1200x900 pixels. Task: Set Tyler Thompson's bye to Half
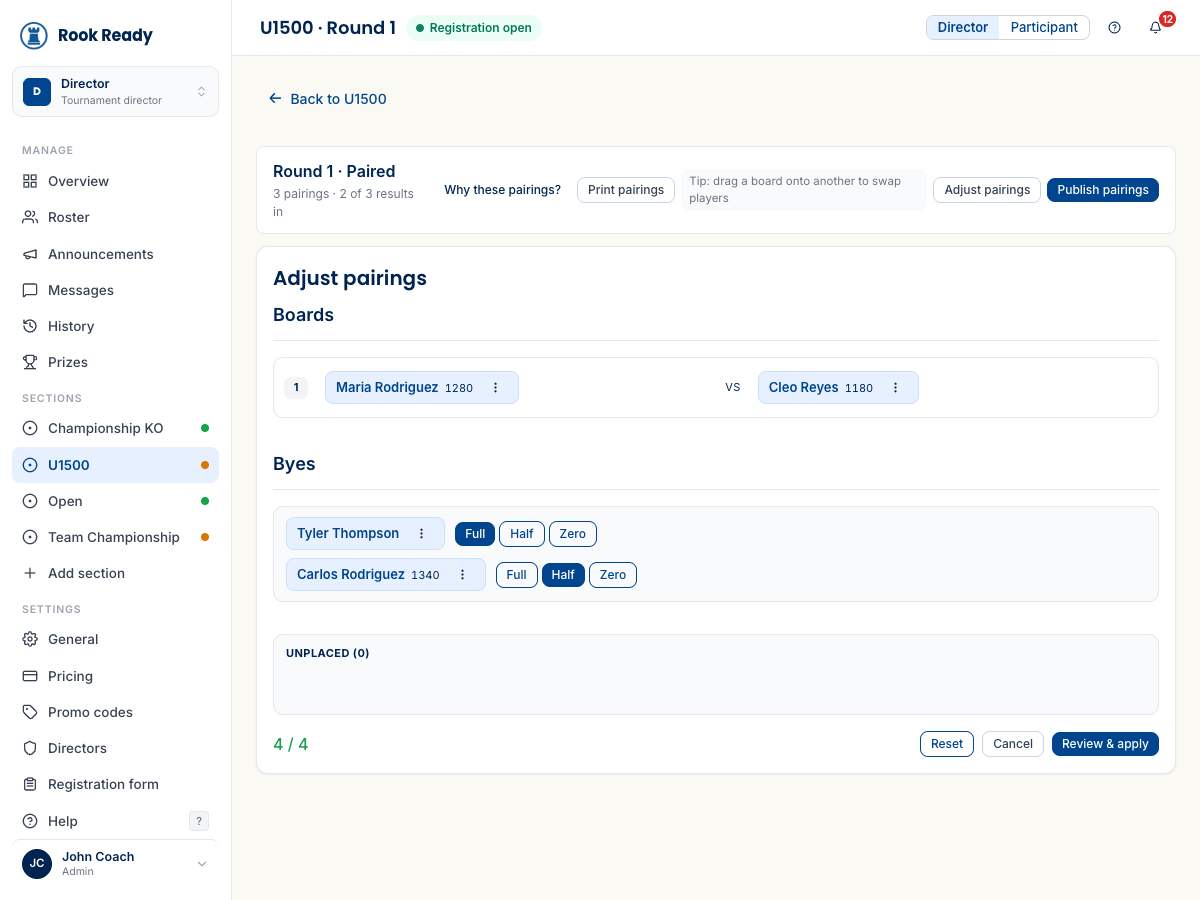pyautogui.click(x=522, y=534)
